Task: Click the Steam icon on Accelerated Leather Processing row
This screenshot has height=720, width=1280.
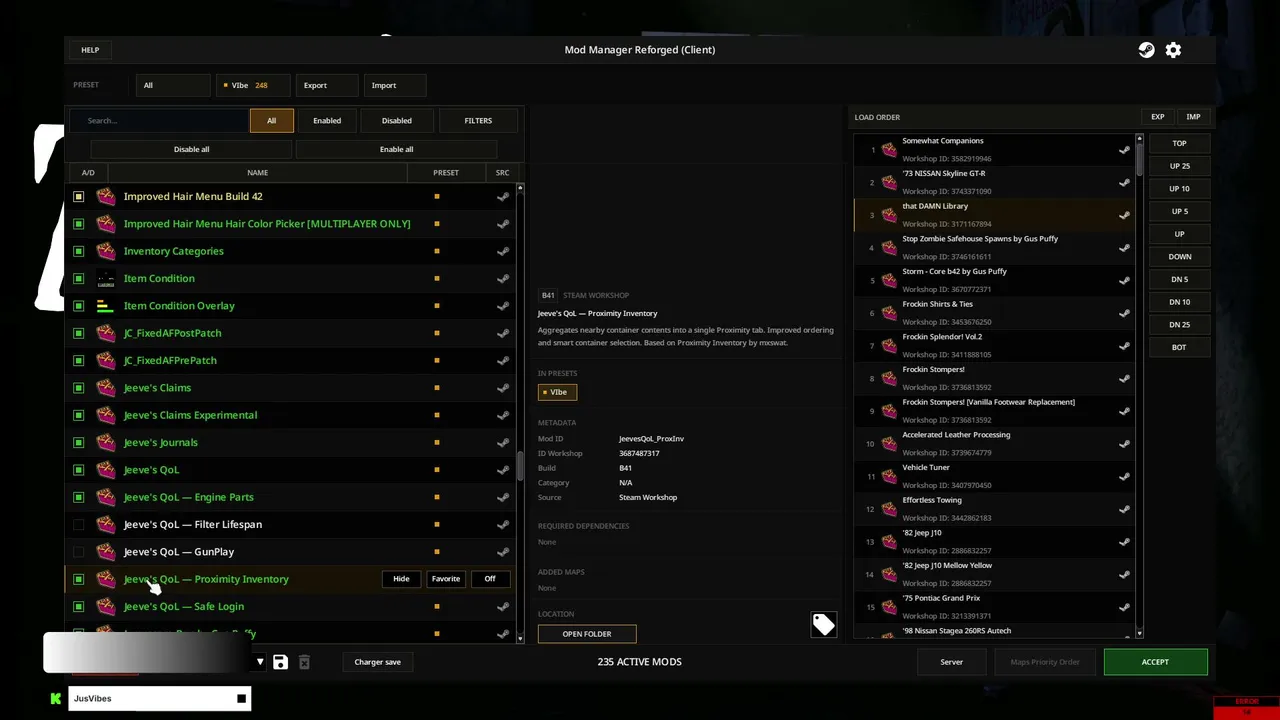Action: tap(1124, 444)
